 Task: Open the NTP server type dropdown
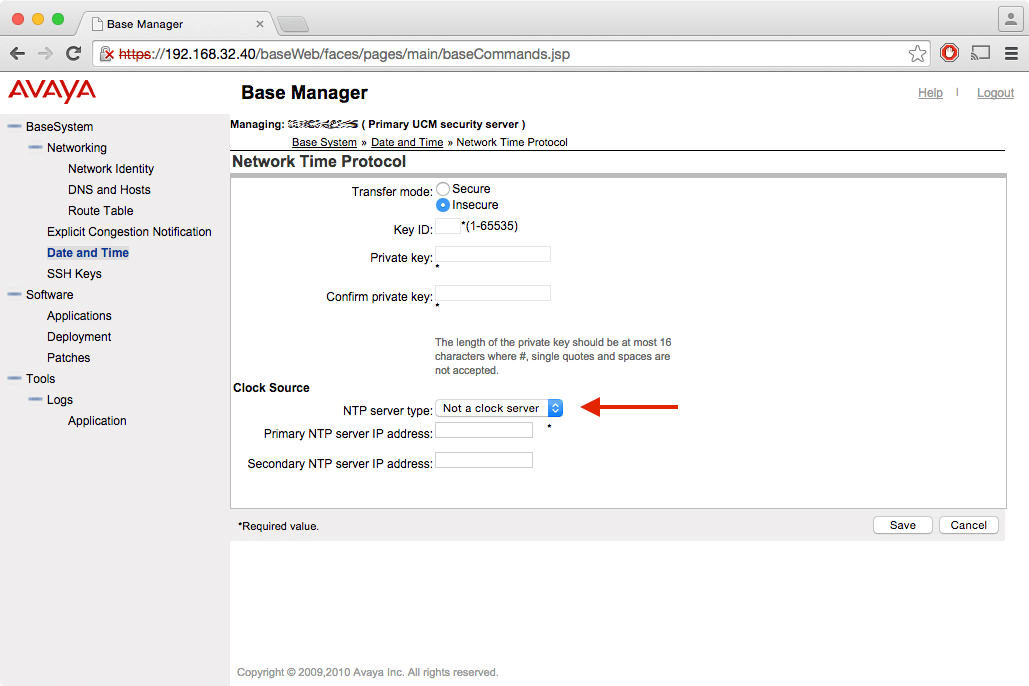point(499,408)
